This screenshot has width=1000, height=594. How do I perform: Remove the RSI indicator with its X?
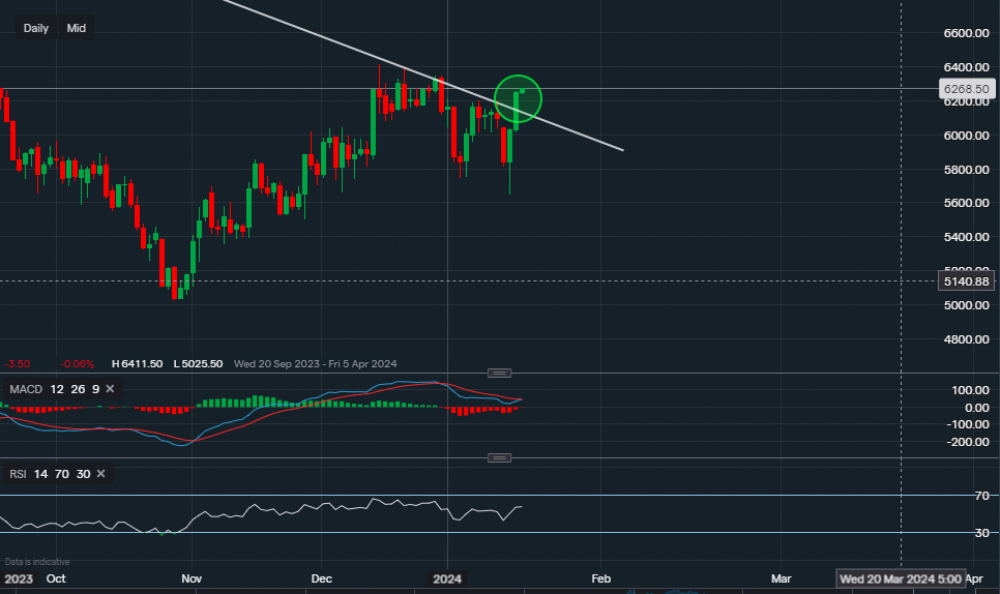(x=102, y=474)
